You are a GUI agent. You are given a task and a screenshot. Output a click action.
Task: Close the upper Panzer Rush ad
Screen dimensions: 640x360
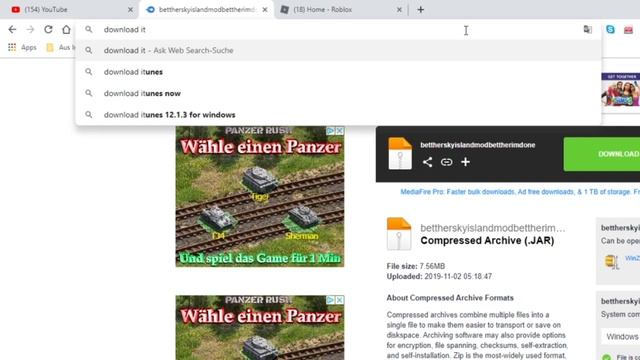coord(339,131)
